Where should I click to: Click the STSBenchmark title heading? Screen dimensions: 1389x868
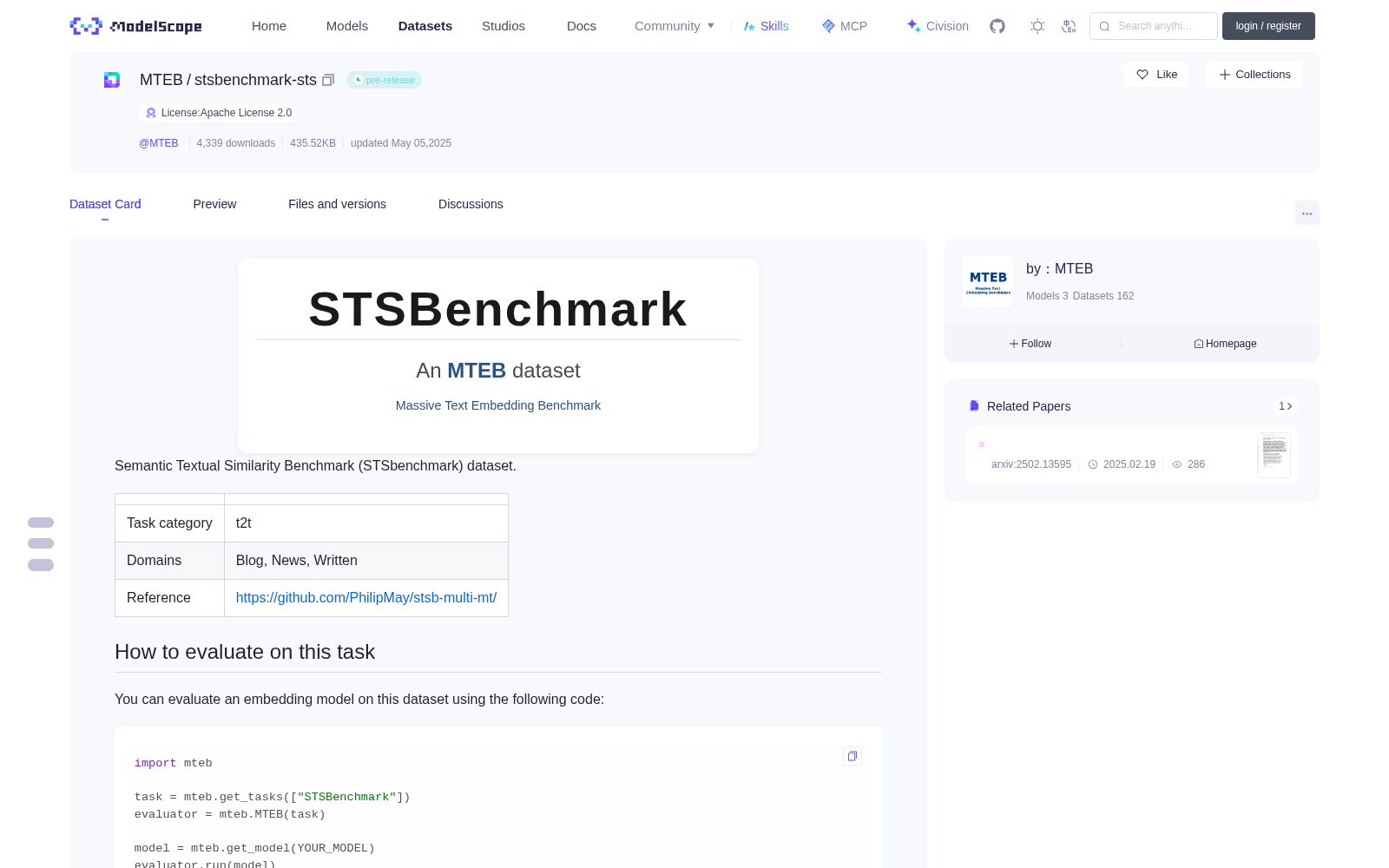[x=498, y=309]
